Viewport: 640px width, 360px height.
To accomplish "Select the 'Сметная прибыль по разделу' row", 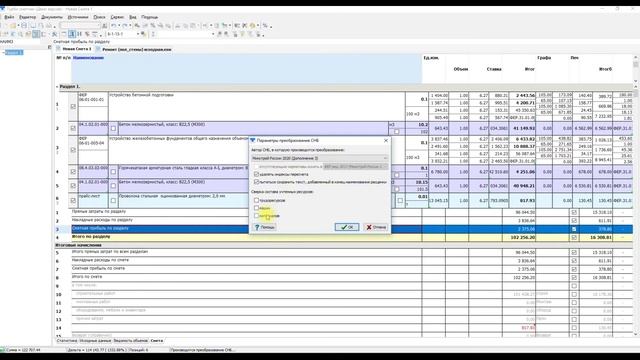I will pos(344,229).
